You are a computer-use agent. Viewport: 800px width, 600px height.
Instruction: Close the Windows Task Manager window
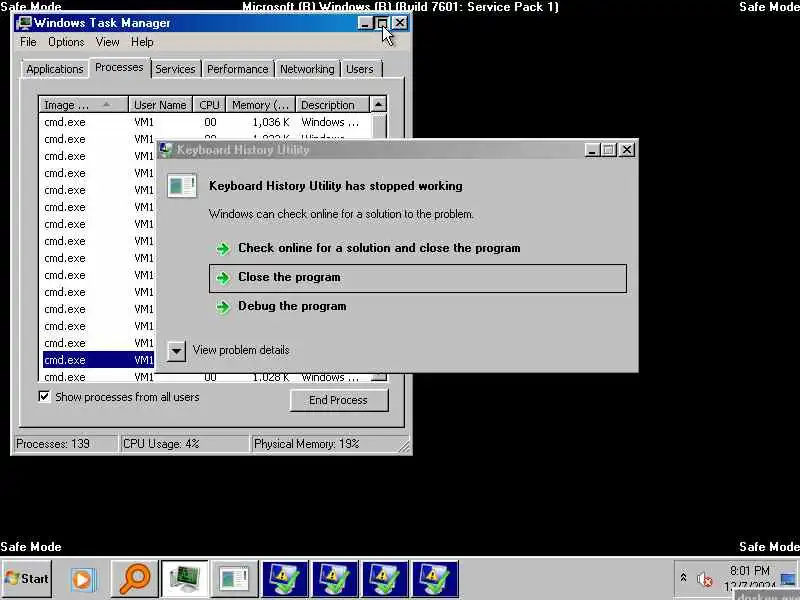coord(400,23)
